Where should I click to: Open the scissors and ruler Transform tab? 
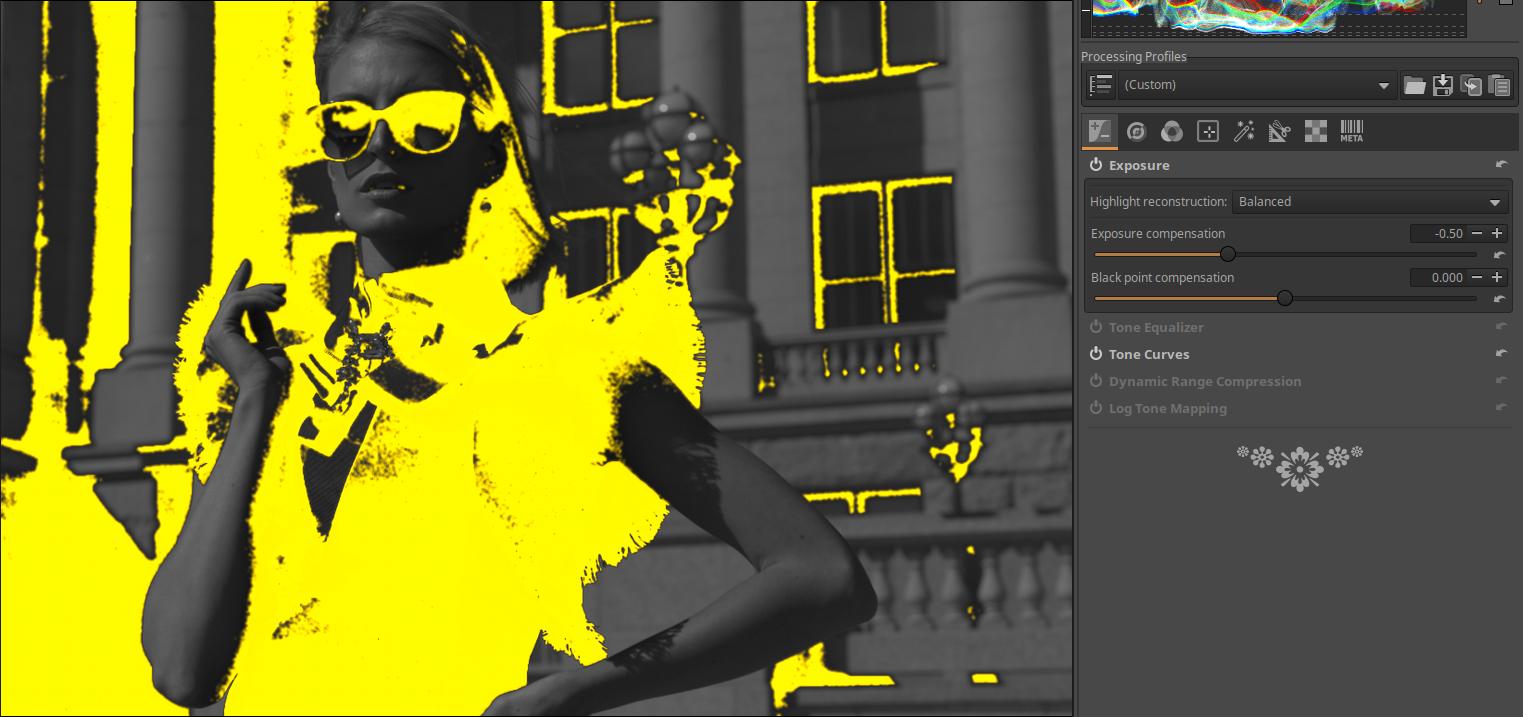[1279, 131]
